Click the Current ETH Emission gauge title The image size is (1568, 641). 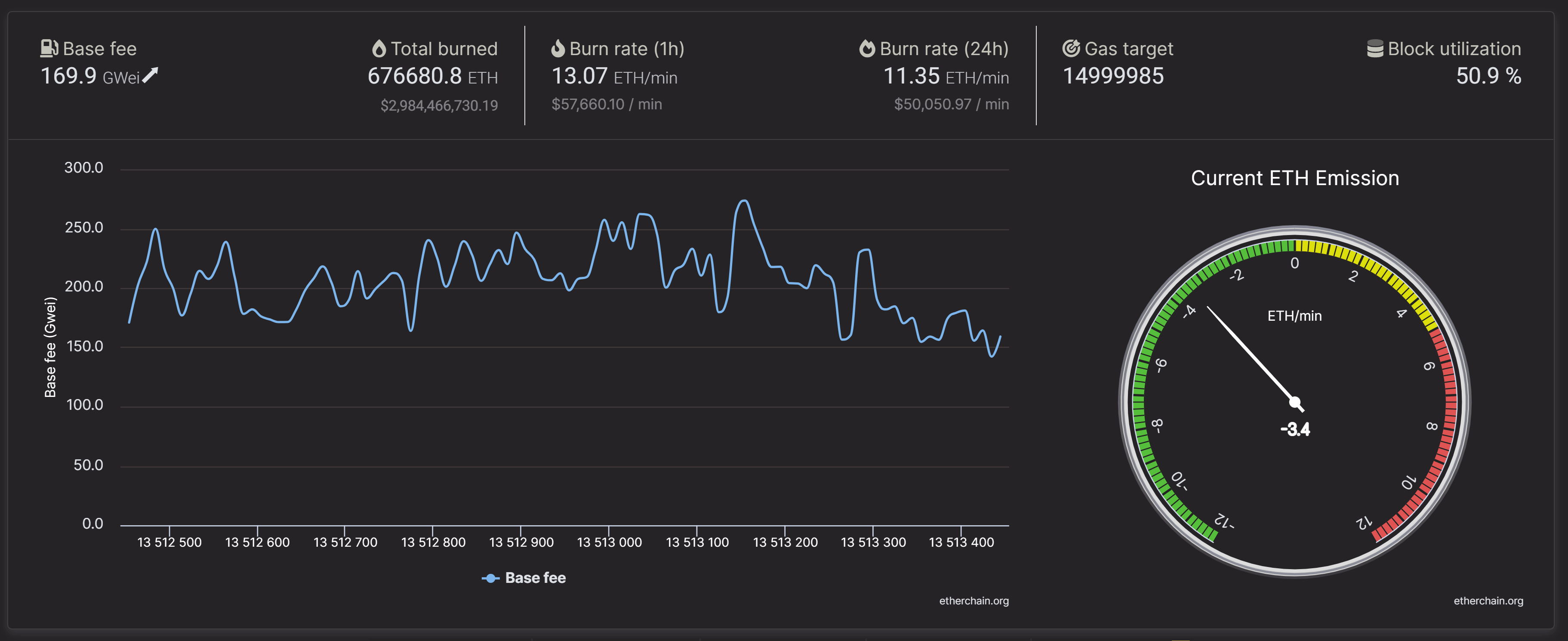(1295, 178)
